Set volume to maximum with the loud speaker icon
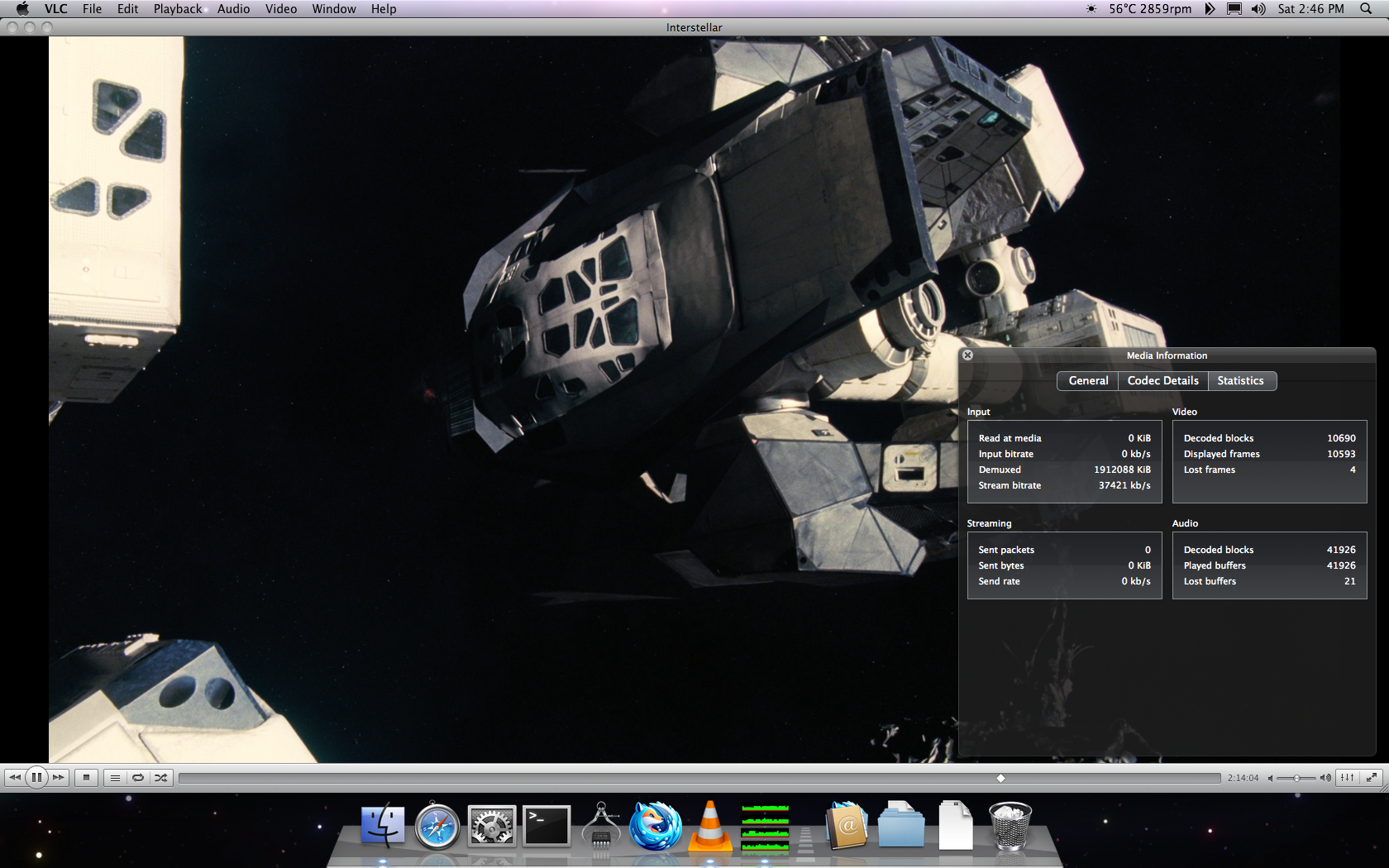1389x868 pixels. pyautogui.click(x=1325, y=778)
